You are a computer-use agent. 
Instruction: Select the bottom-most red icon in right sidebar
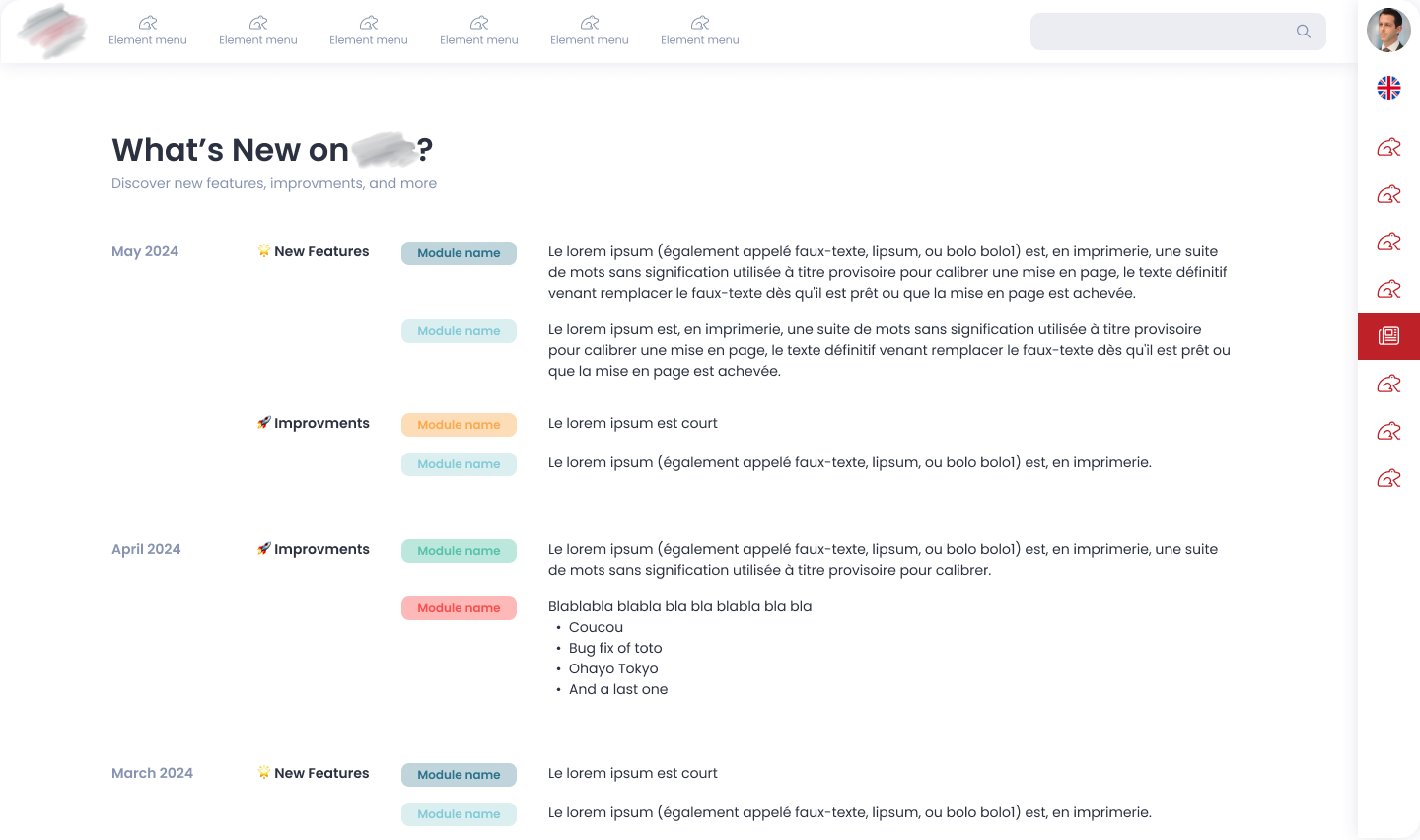1388,477
